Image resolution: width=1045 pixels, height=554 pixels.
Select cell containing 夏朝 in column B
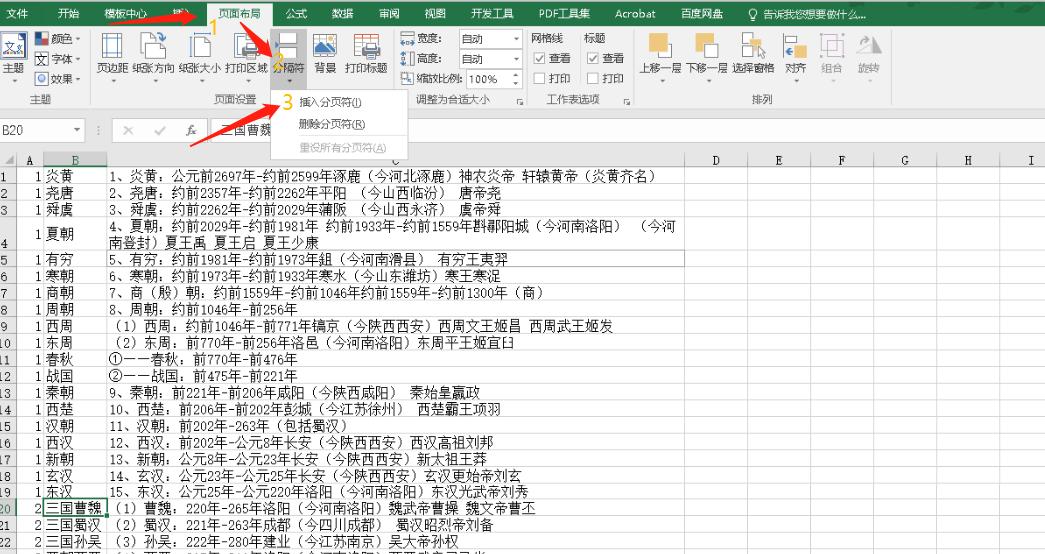tap(75, 235)
